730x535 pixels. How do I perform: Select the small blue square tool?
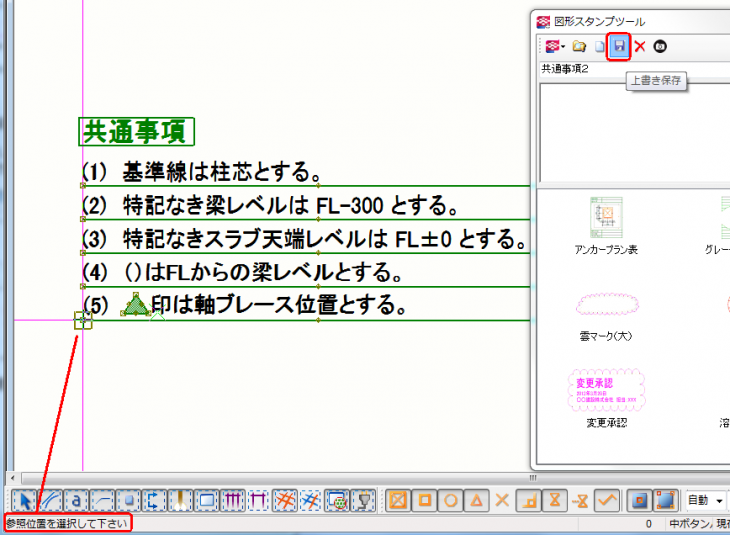click(x=128, y=501)
